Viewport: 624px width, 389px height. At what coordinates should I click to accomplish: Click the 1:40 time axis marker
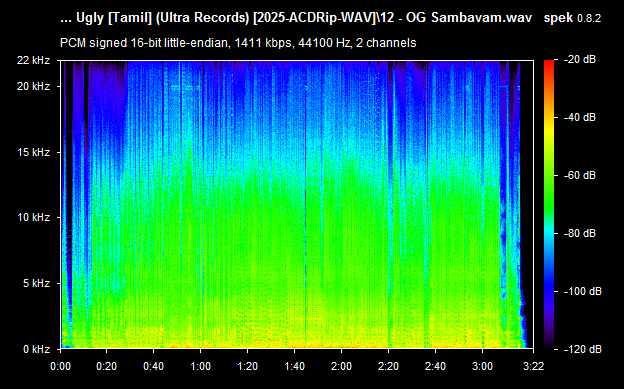pos(294,366)
